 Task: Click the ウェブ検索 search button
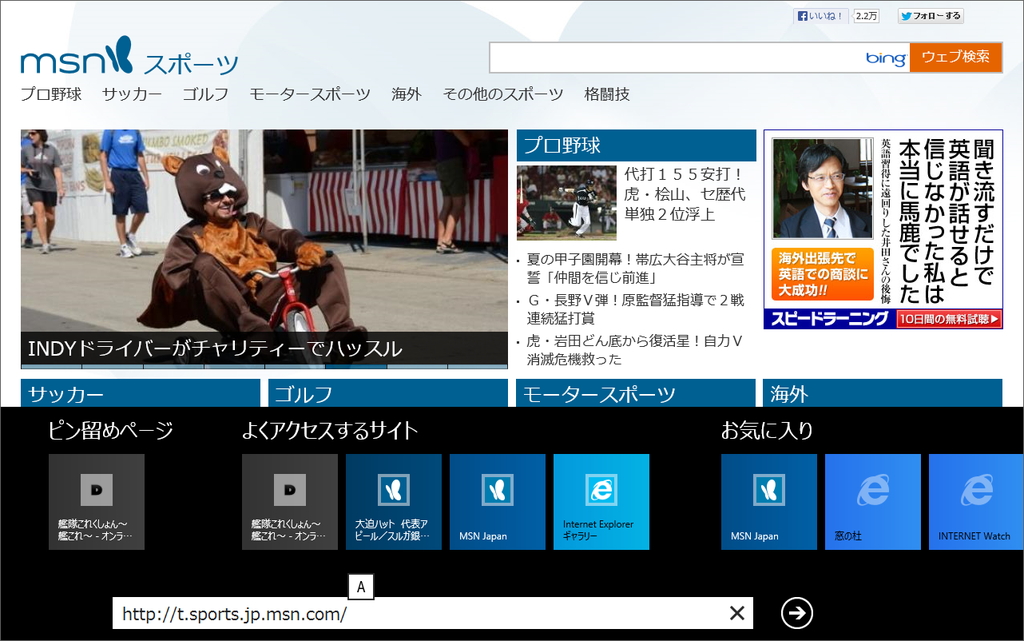click(x=955, y=58)
